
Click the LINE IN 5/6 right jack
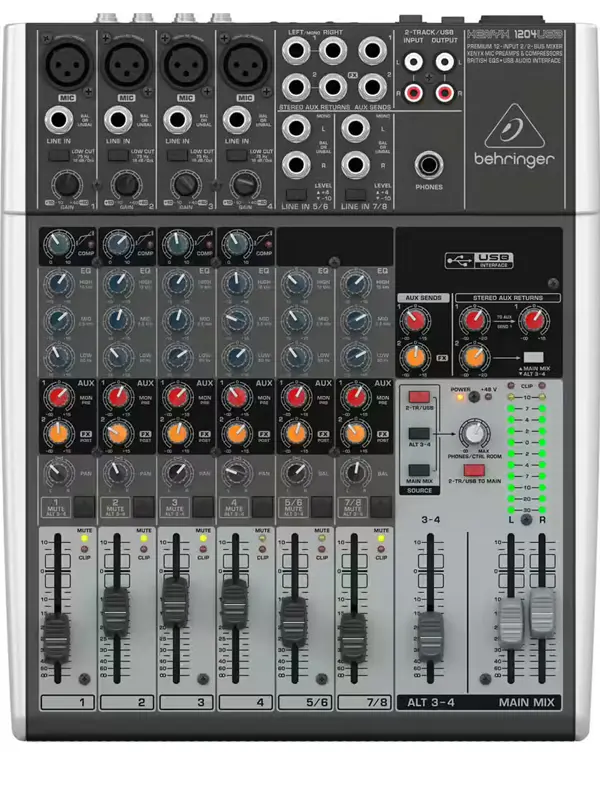(296, 165)
